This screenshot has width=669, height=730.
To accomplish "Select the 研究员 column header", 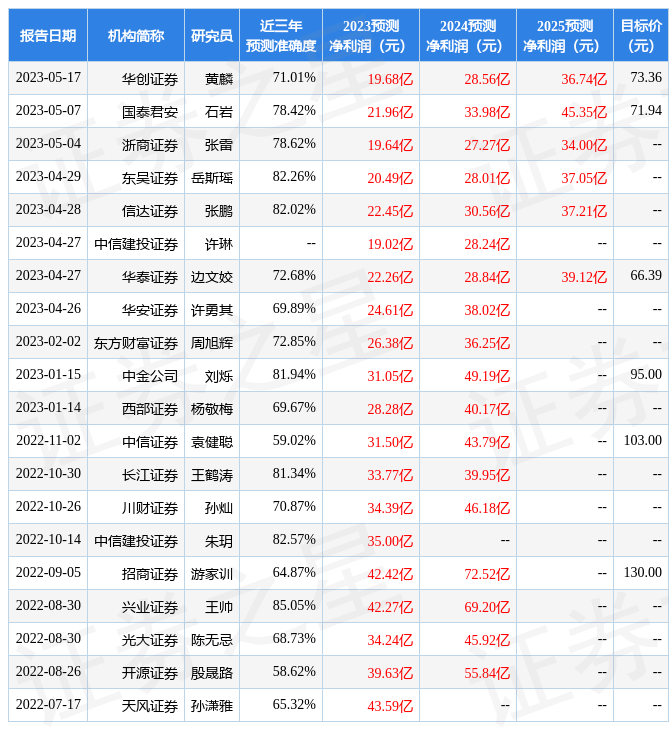I will point(212,36).
